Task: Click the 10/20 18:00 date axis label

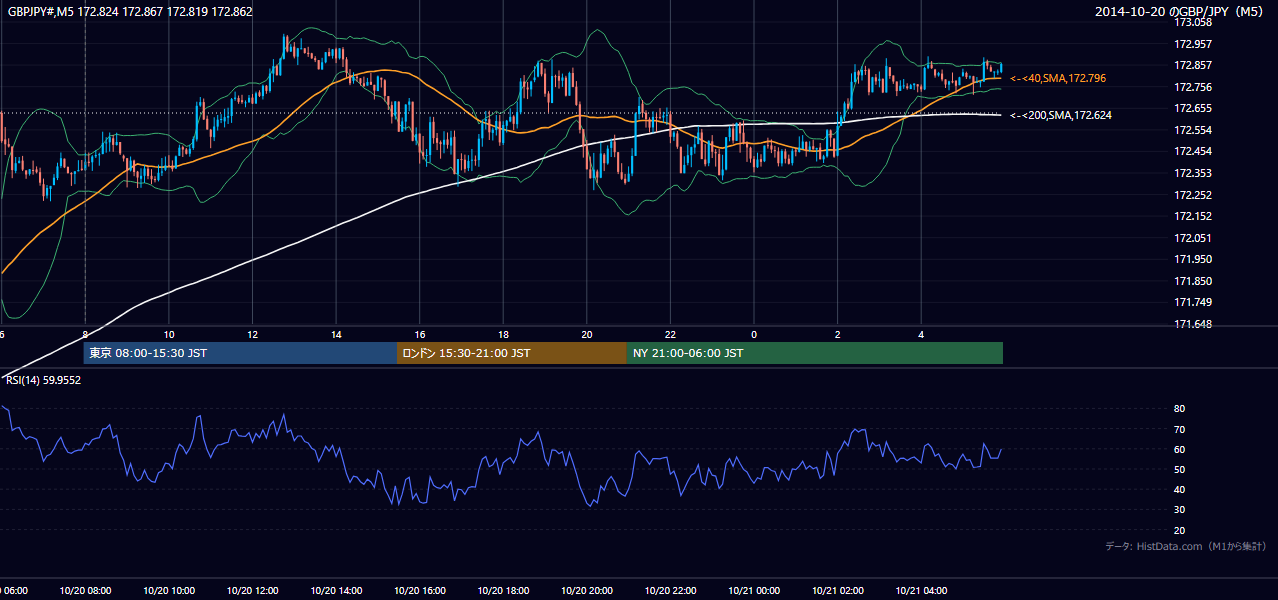Action: pyautogui.click(x=503, y=591)
